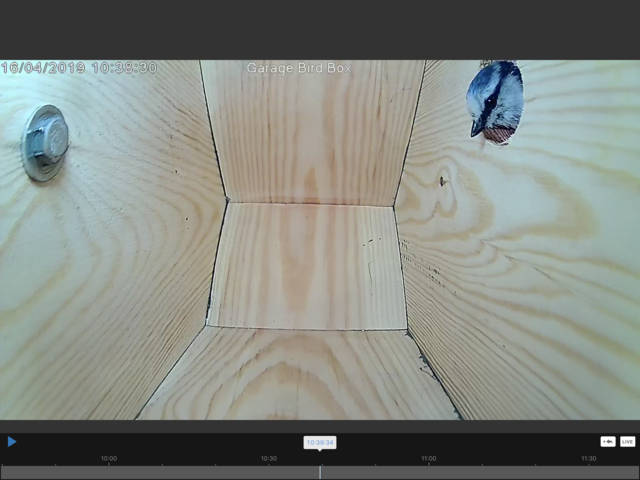
Task: Jump to the LIVE camera feed
Action: pyautogui.click(x=627, y=442)
